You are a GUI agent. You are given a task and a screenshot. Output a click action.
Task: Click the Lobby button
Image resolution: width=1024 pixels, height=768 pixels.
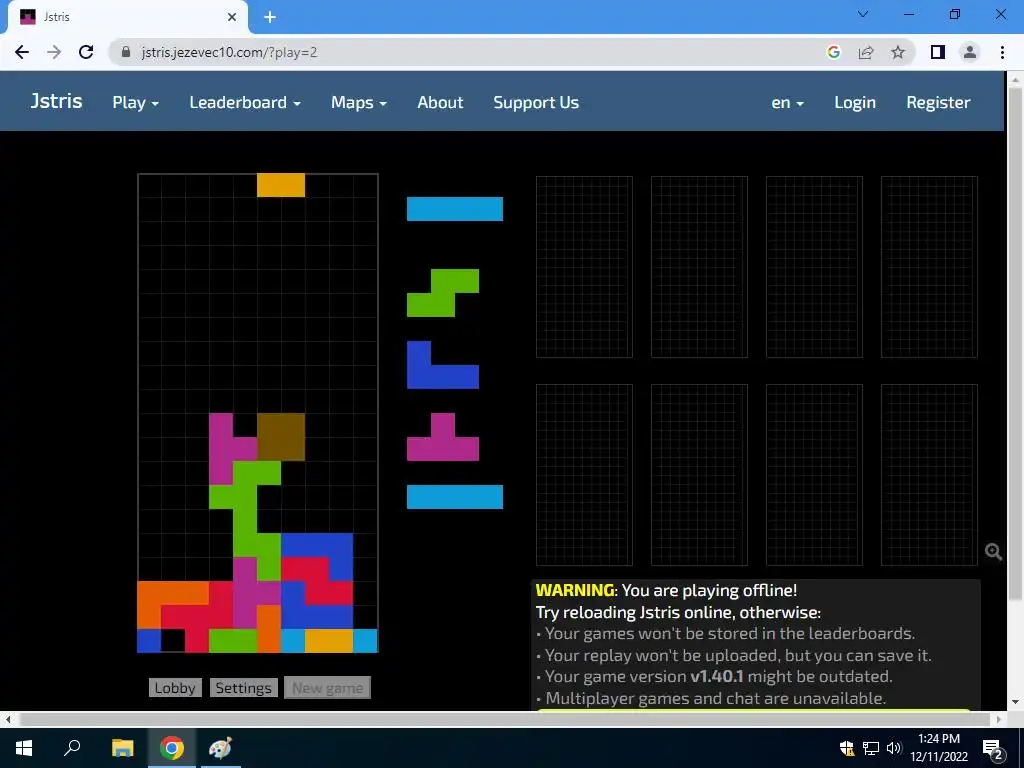point(175,688)
